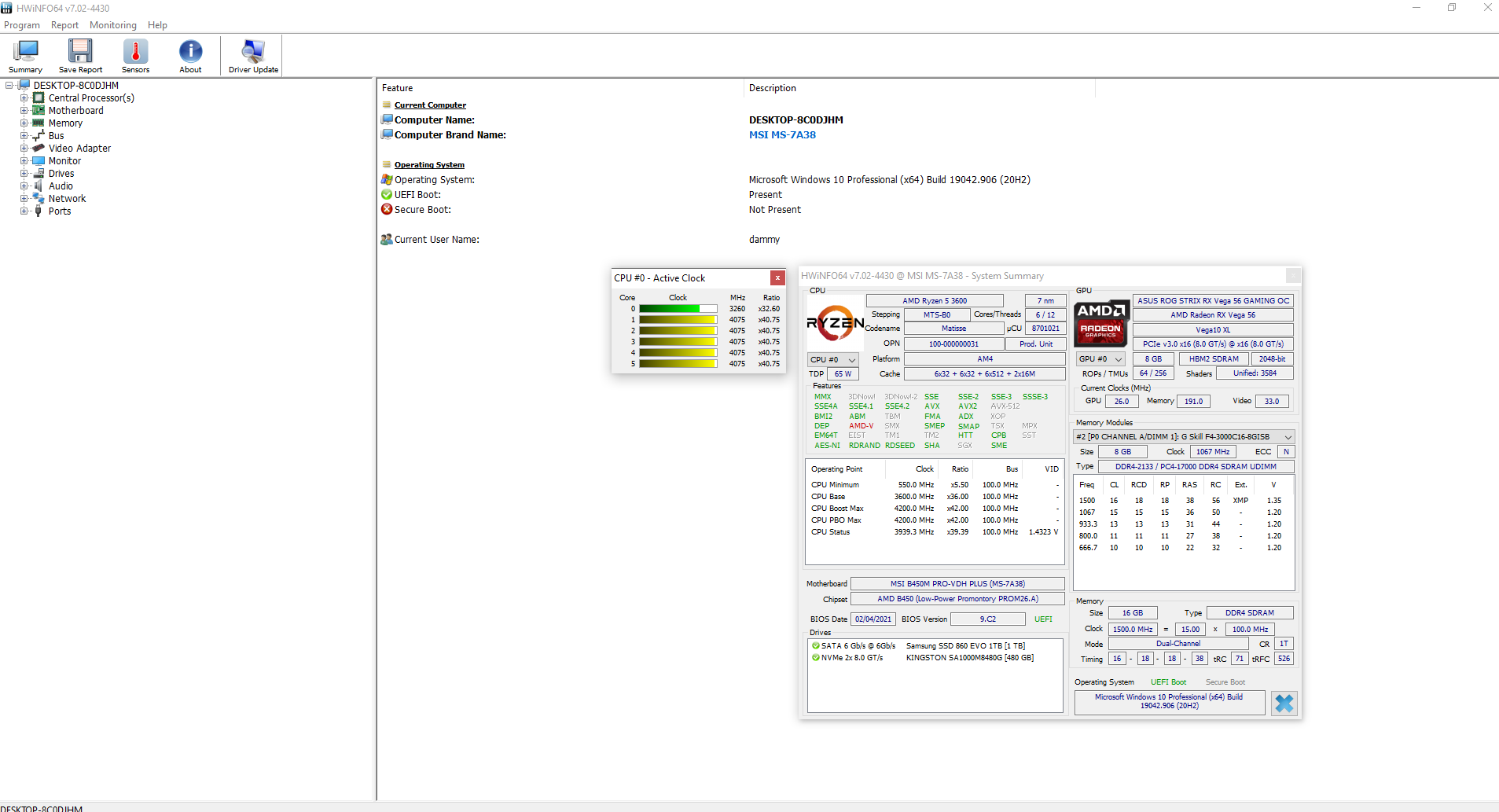
Task: Open the memory module G Skill dropdown
Action: pyautogui.click(x=1184, y=437)
